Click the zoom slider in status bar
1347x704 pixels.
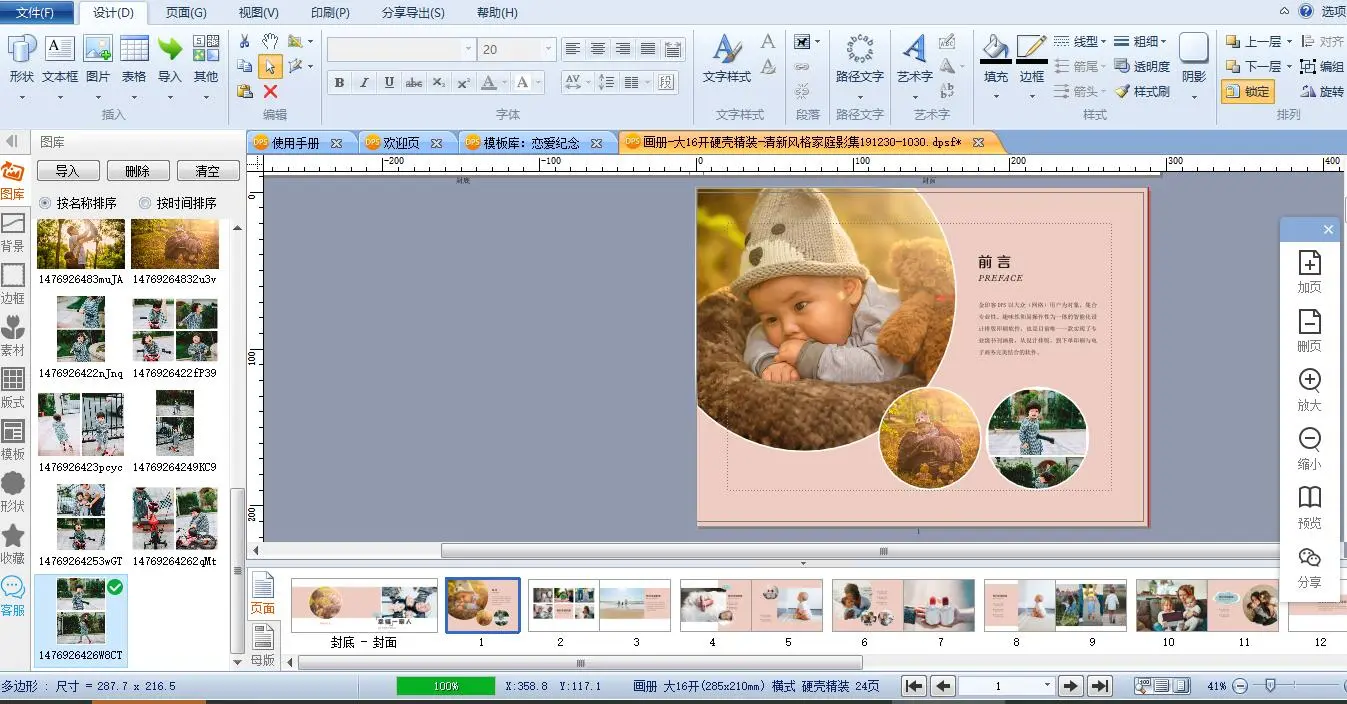1270,686
